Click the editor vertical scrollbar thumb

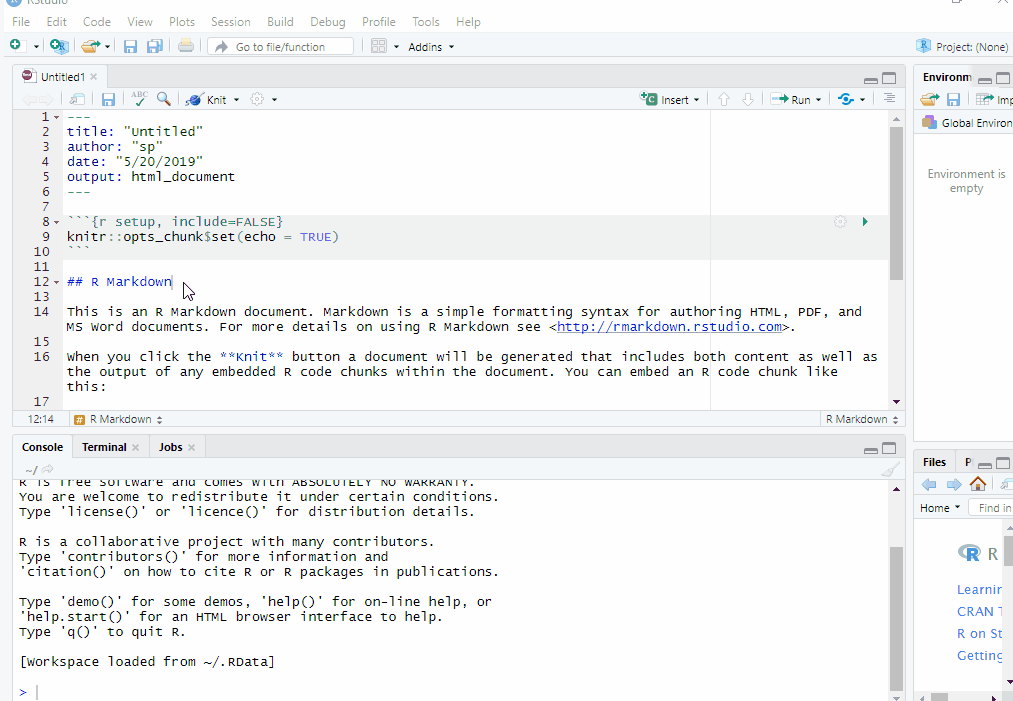pos(896,203)
